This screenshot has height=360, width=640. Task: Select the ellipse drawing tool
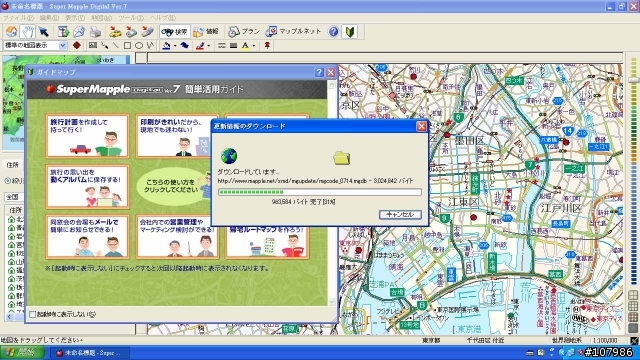pyautogui.click(x=139, y=45)
